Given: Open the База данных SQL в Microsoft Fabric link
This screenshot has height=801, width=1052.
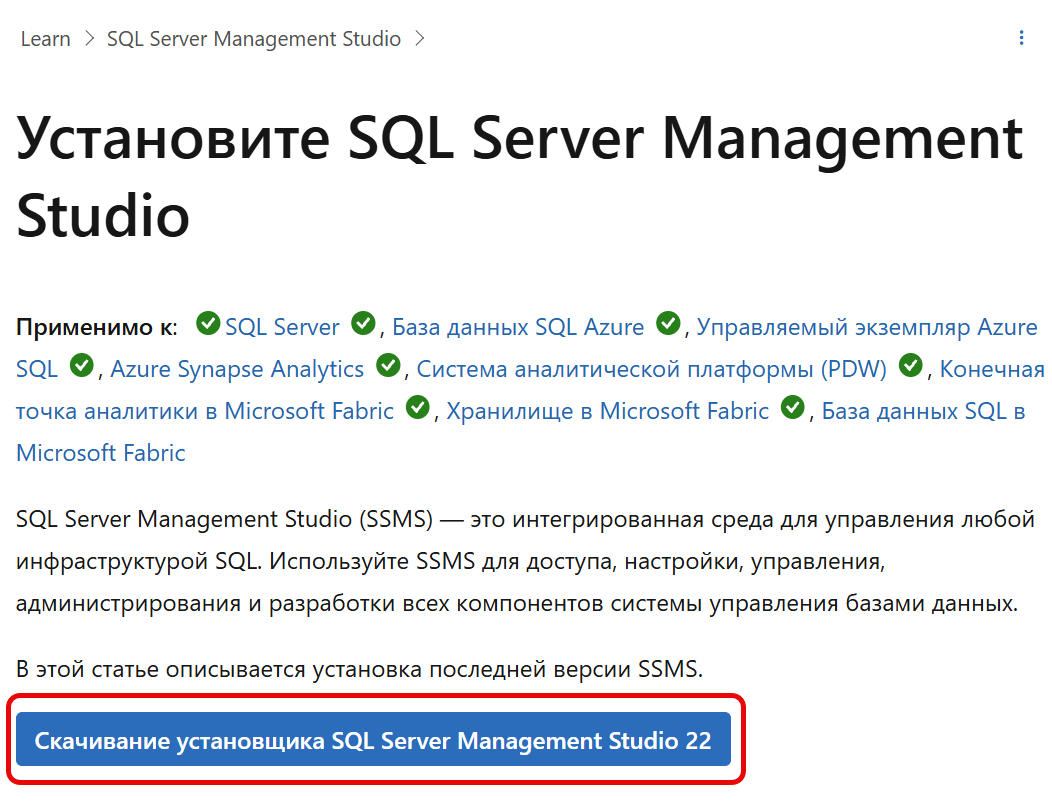Looking at the screenshot, I should pyautogui.click(x=923, y=411).
